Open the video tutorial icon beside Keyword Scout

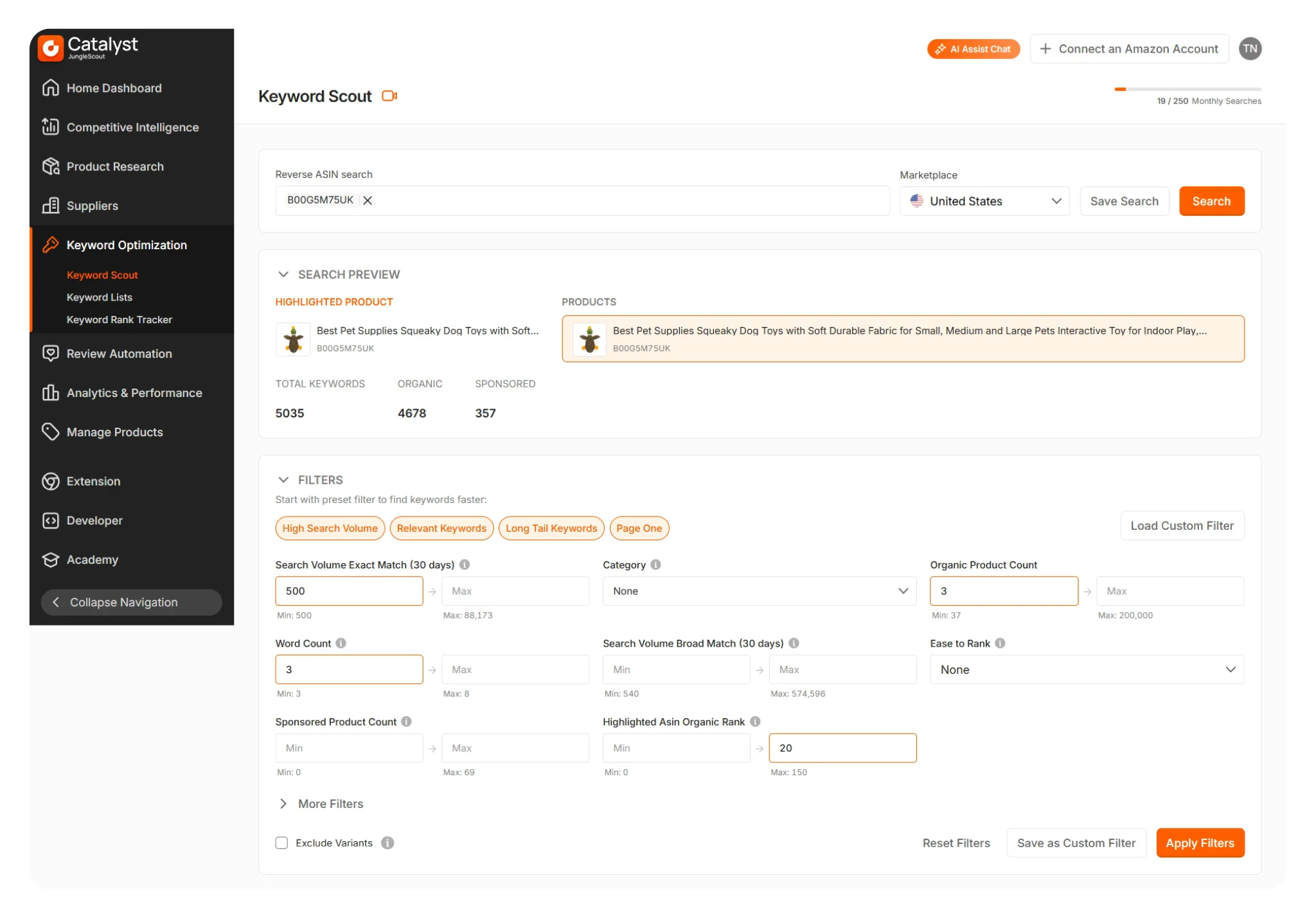[389, 96]
